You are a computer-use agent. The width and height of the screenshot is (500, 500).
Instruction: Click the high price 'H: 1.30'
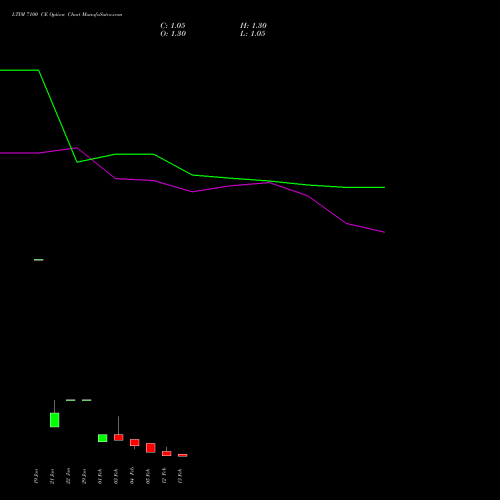click(253, 26)
